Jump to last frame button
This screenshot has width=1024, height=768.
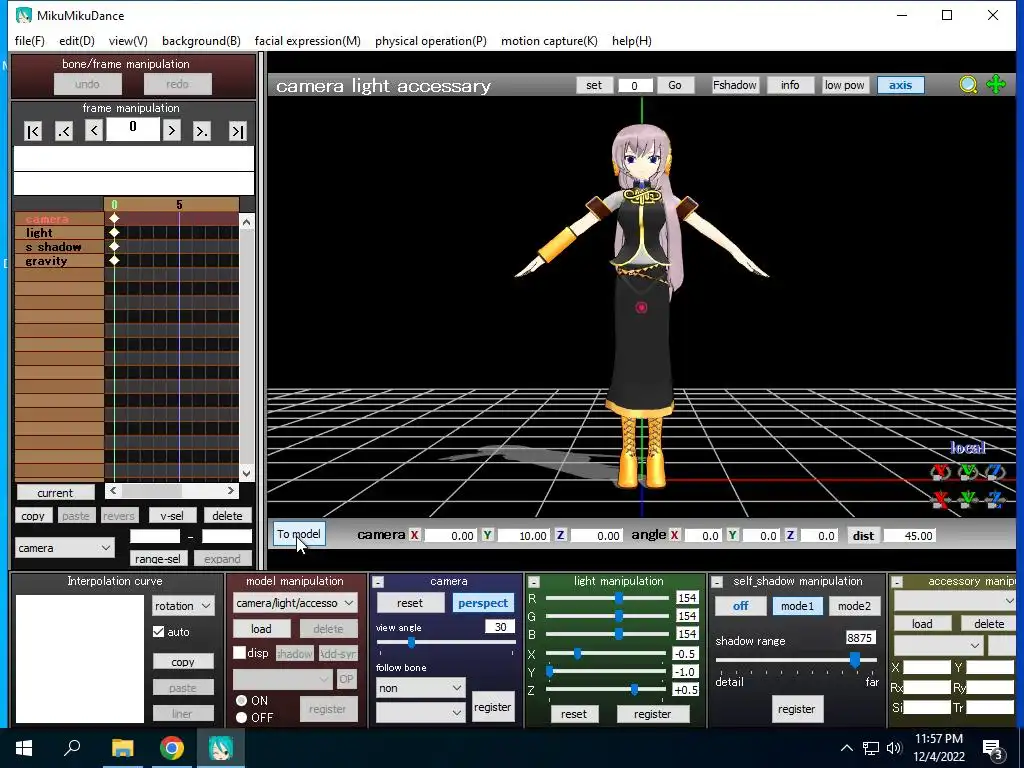[238, 131]
